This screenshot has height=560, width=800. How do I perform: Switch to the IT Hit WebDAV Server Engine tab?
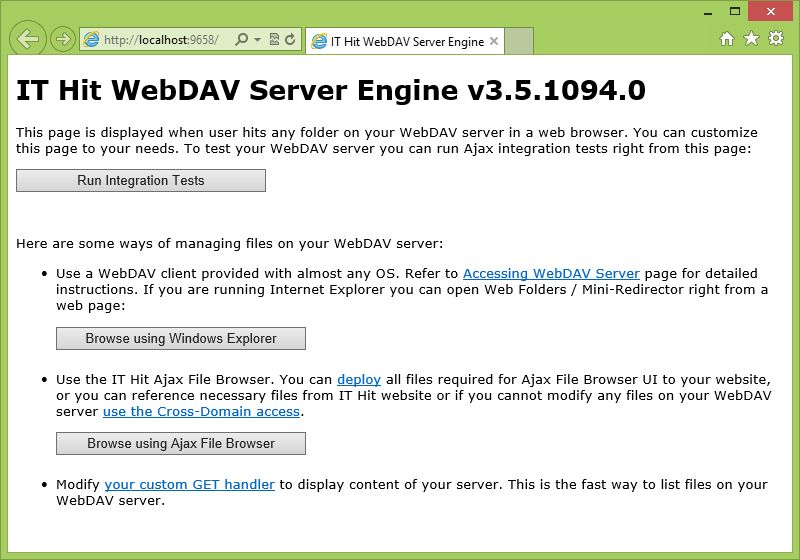pos(407,41)
